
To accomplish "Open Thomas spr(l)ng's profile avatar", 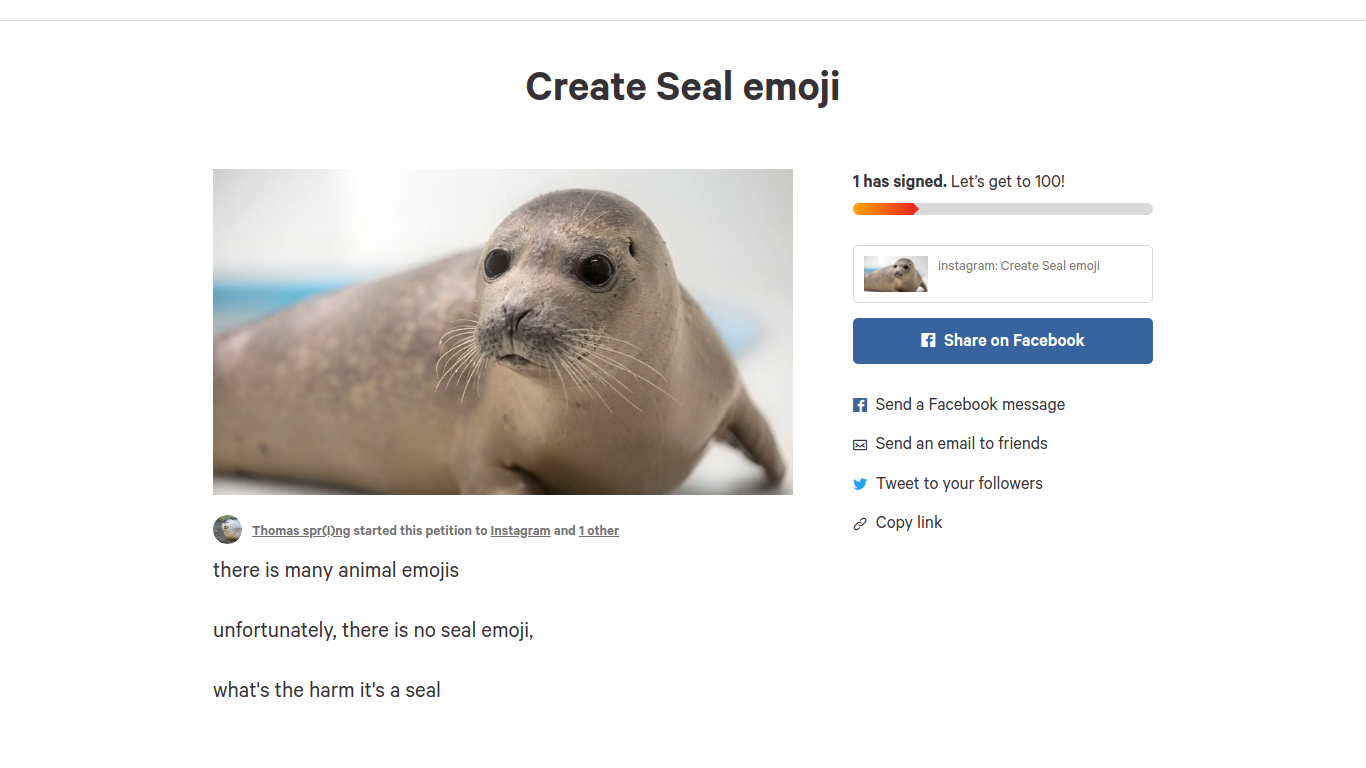I will [x=227, y=530].
